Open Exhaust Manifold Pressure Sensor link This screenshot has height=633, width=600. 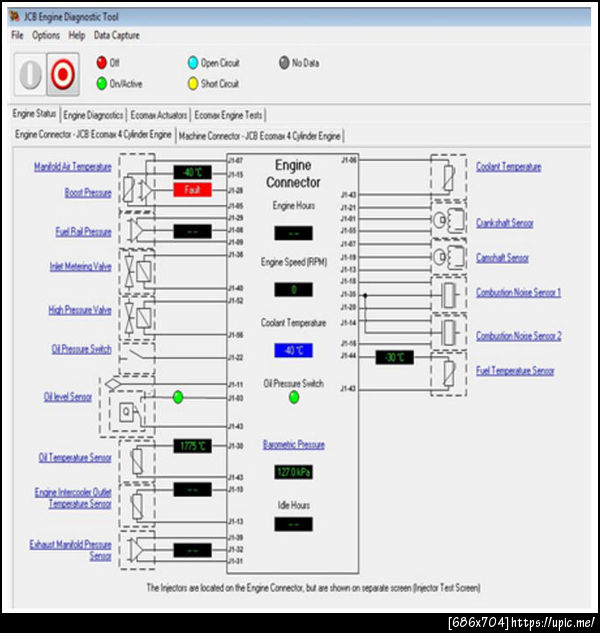click(x=71, y=550)
